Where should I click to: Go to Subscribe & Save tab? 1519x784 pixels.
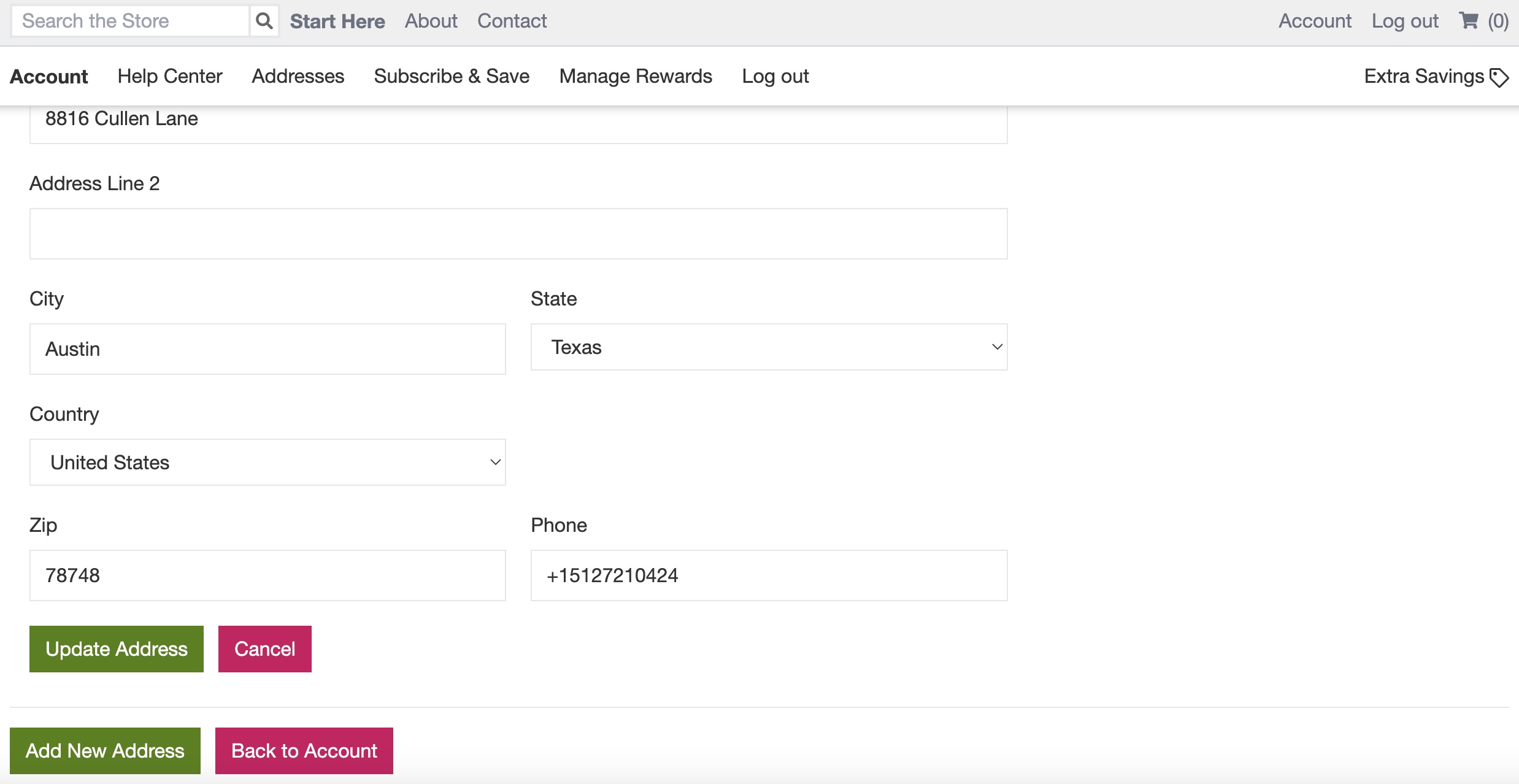coord(452,76)
